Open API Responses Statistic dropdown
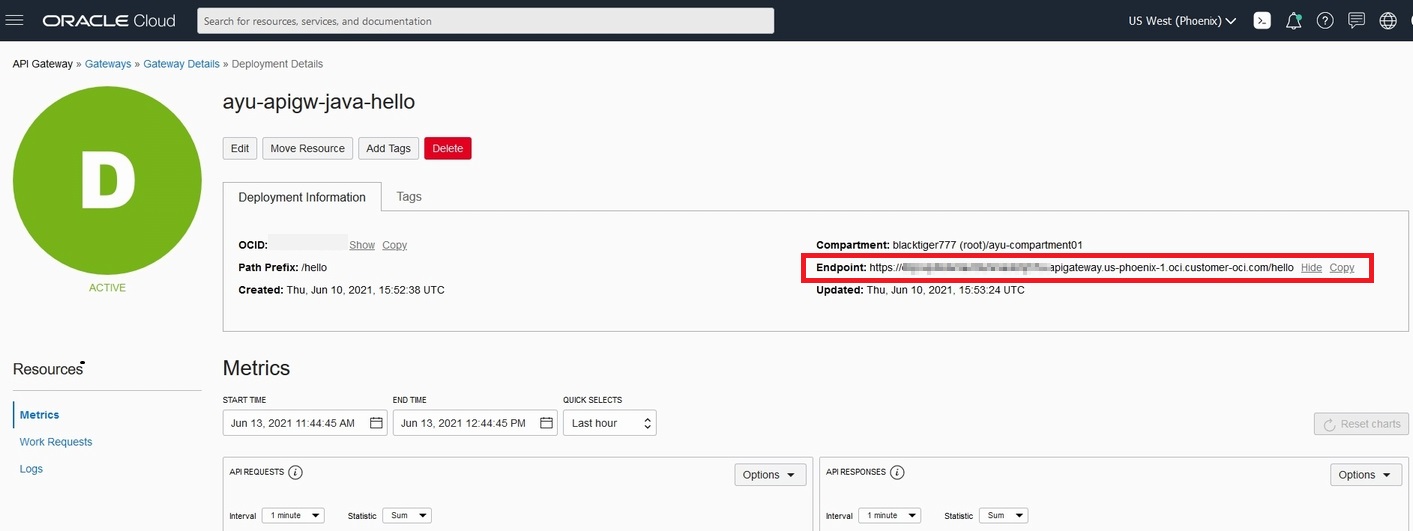 pos(1003,515)
